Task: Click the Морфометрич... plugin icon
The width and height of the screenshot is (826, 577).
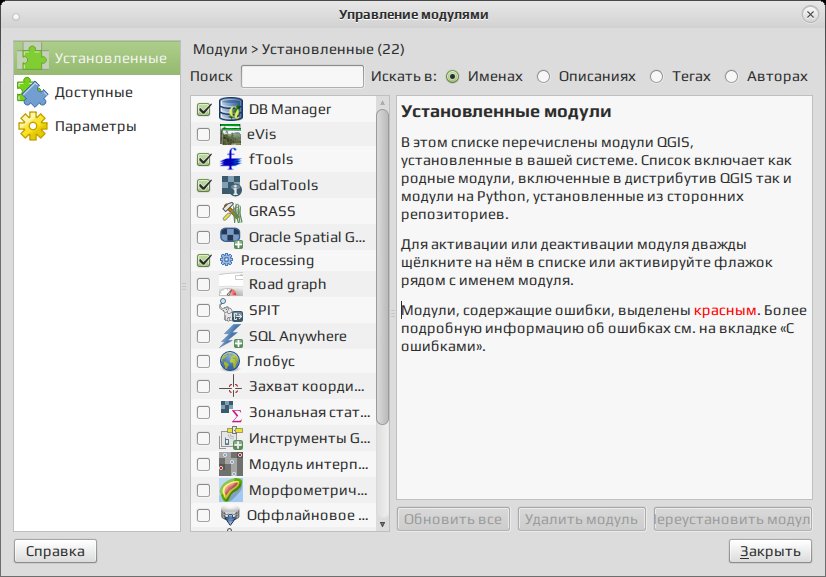Action: pyautogui.click(x=231, y=490)
